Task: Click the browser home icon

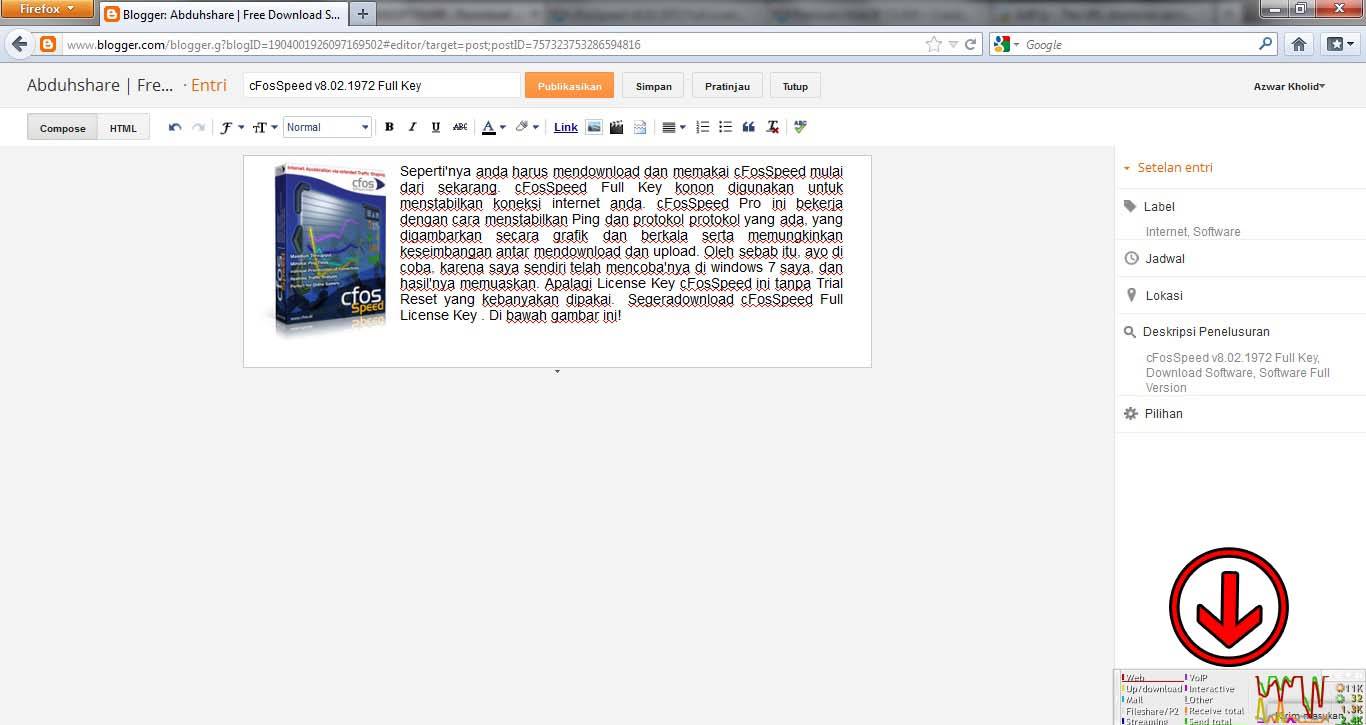Action: 1299,44
